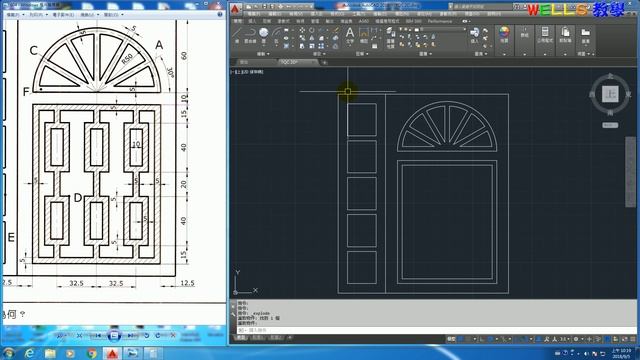640x360 pixels.
Task: Click the system clock in taskbar
Action: [621, 353]
